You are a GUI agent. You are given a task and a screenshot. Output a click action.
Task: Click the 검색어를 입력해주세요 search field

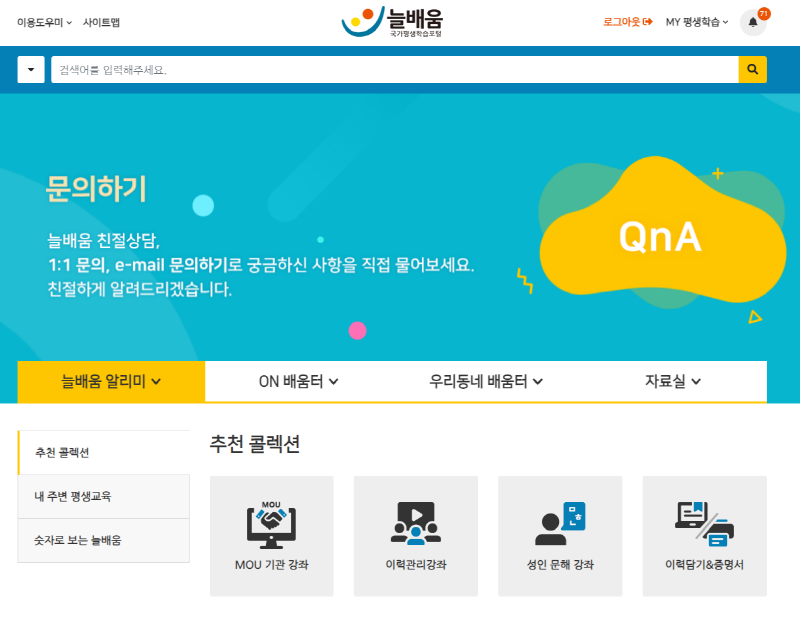(x=394, y=69)
